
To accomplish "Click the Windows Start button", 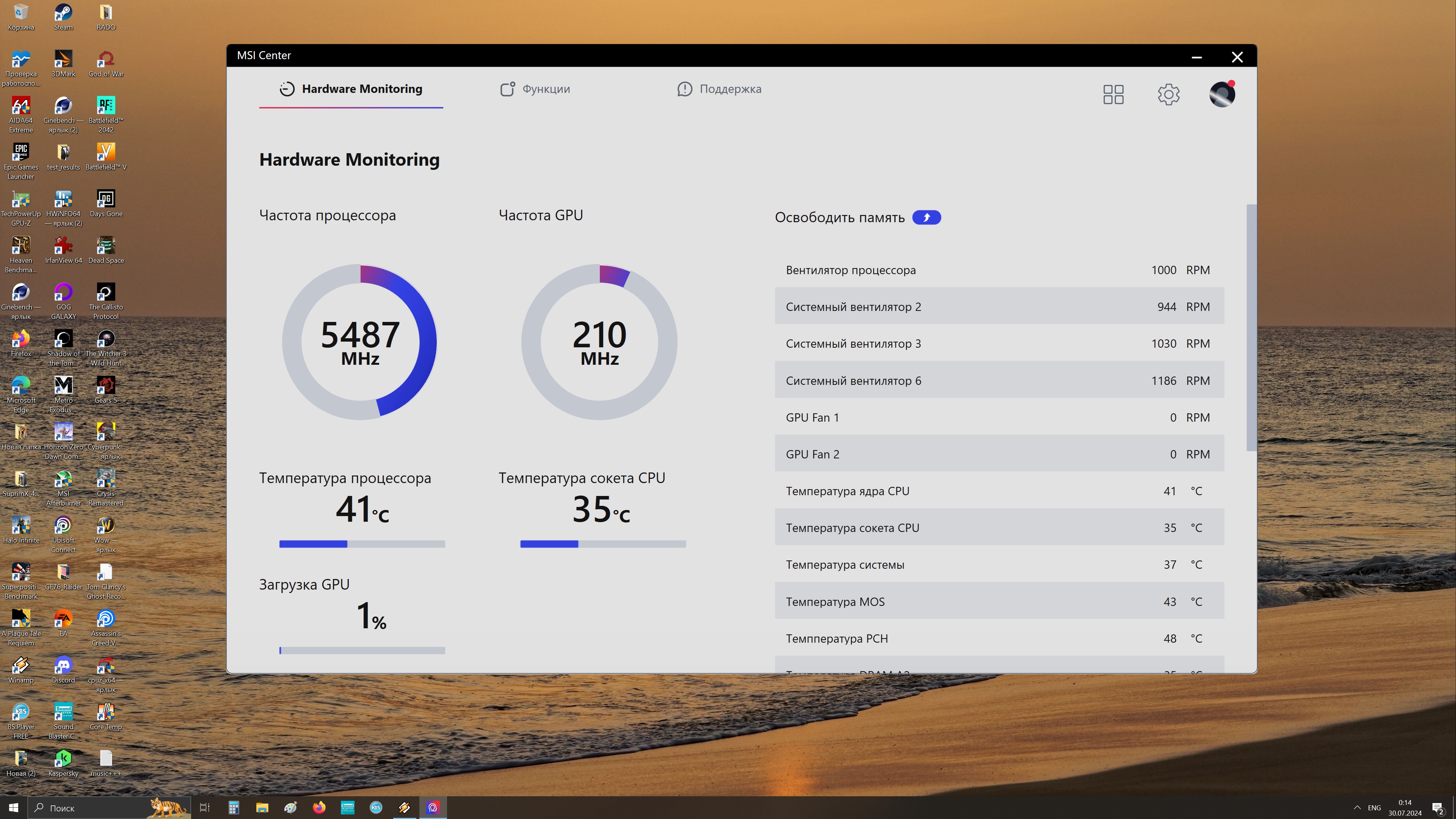I will 14,808.
